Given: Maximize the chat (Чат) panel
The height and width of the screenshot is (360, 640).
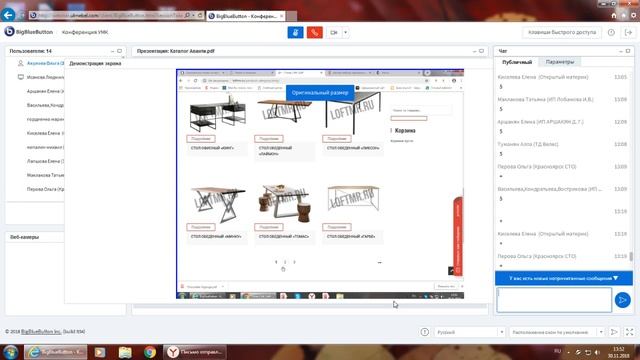Looking at the screenshot, I should pos(628,51).
